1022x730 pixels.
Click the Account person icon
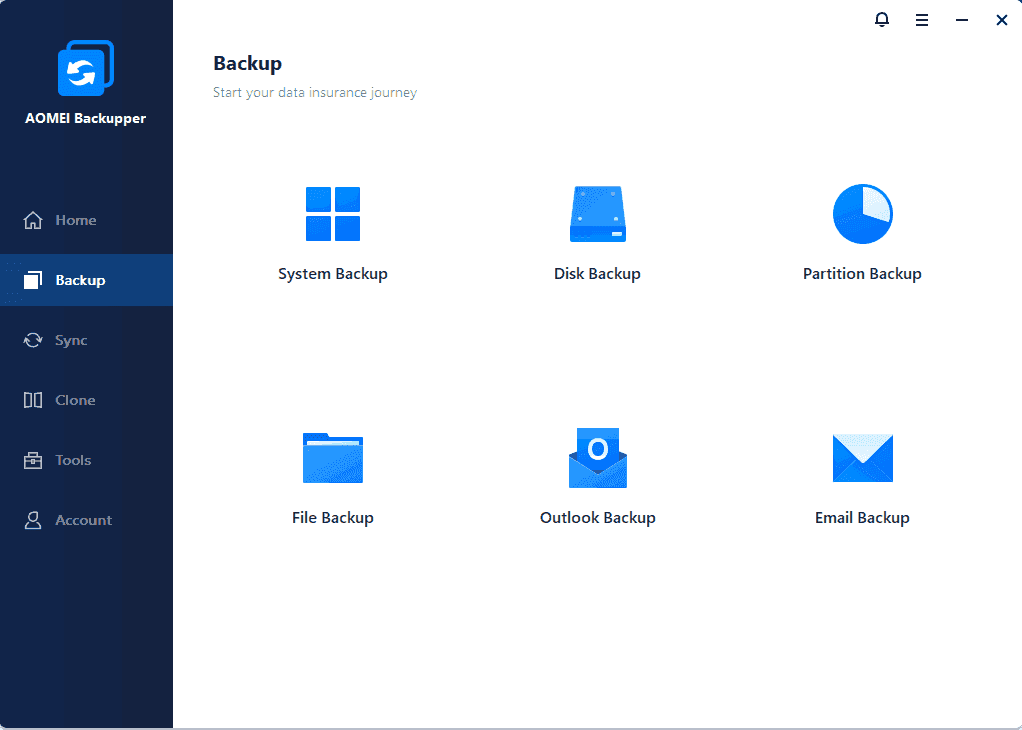pos(33,520)
